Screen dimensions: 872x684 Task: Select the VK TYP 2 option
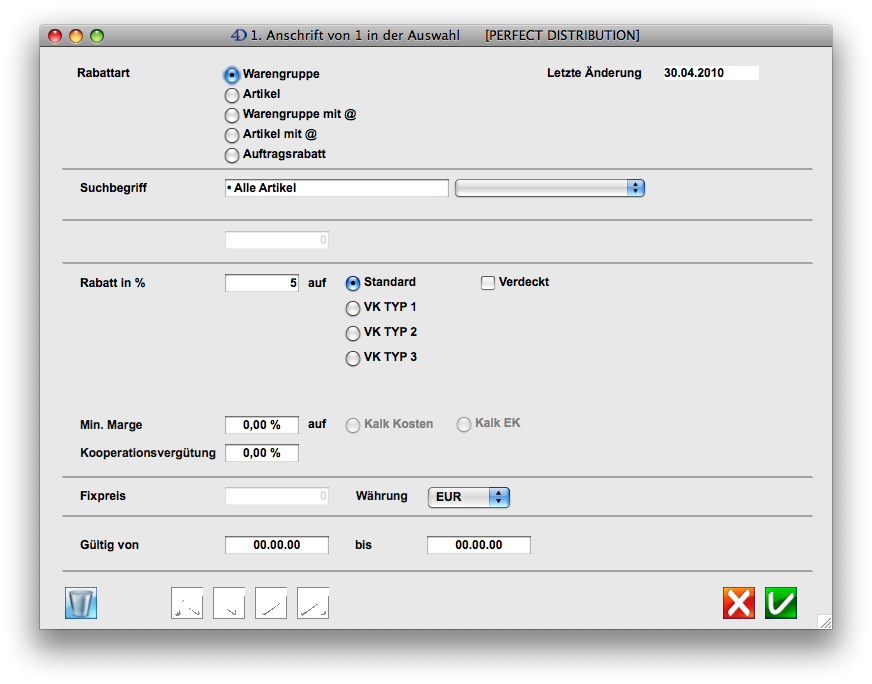(x=353, y=333)
